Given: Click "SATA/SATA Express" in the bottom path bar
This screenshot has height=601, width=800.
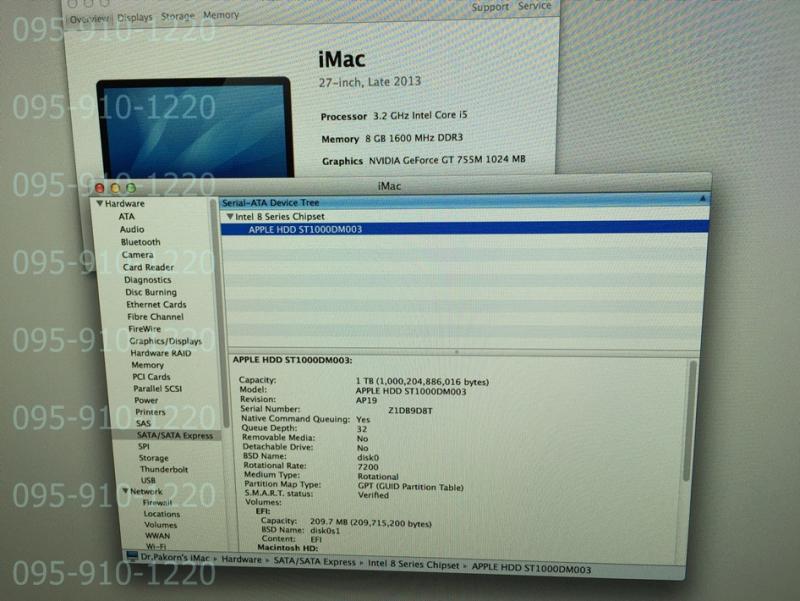Looking at the screenshot, I should [x=315, y=562].
